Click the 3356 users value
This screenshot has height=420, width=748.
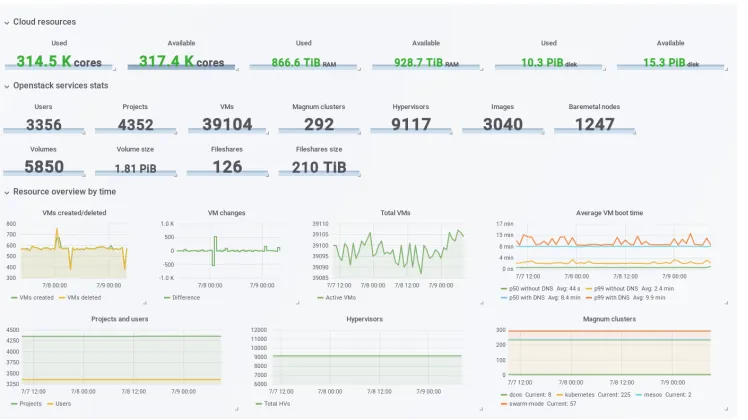click(x=44, y=125)
